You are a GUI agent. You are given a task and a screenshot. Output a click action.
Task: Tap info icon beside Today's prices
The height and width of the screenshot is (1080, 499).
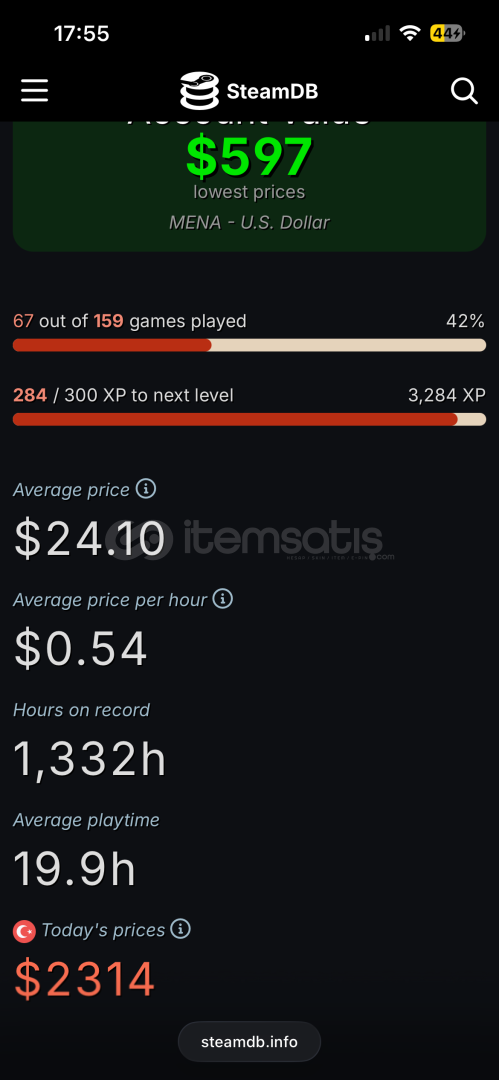click(x=180, y=929)
